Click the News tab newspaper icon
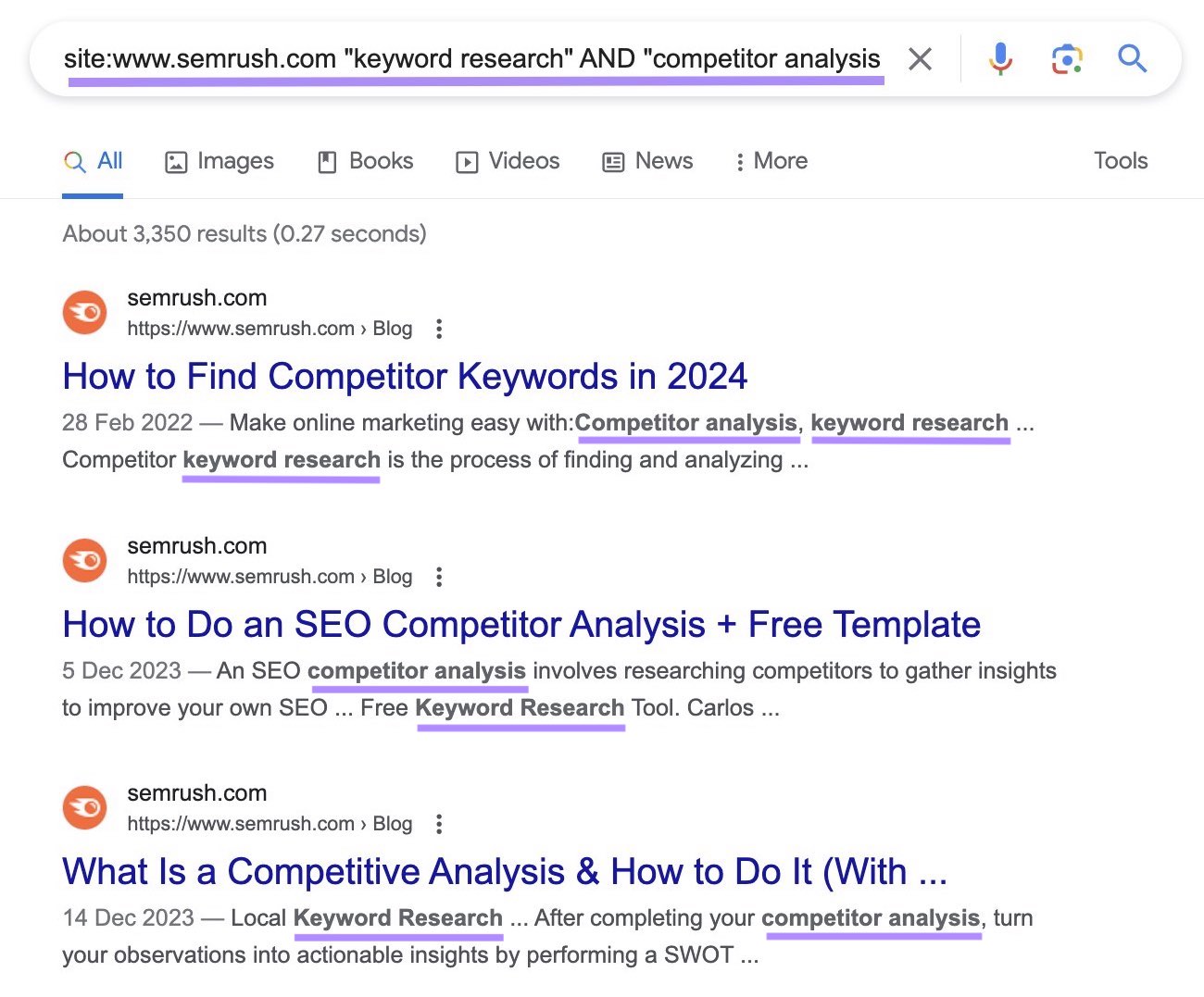 pos(612,161)
